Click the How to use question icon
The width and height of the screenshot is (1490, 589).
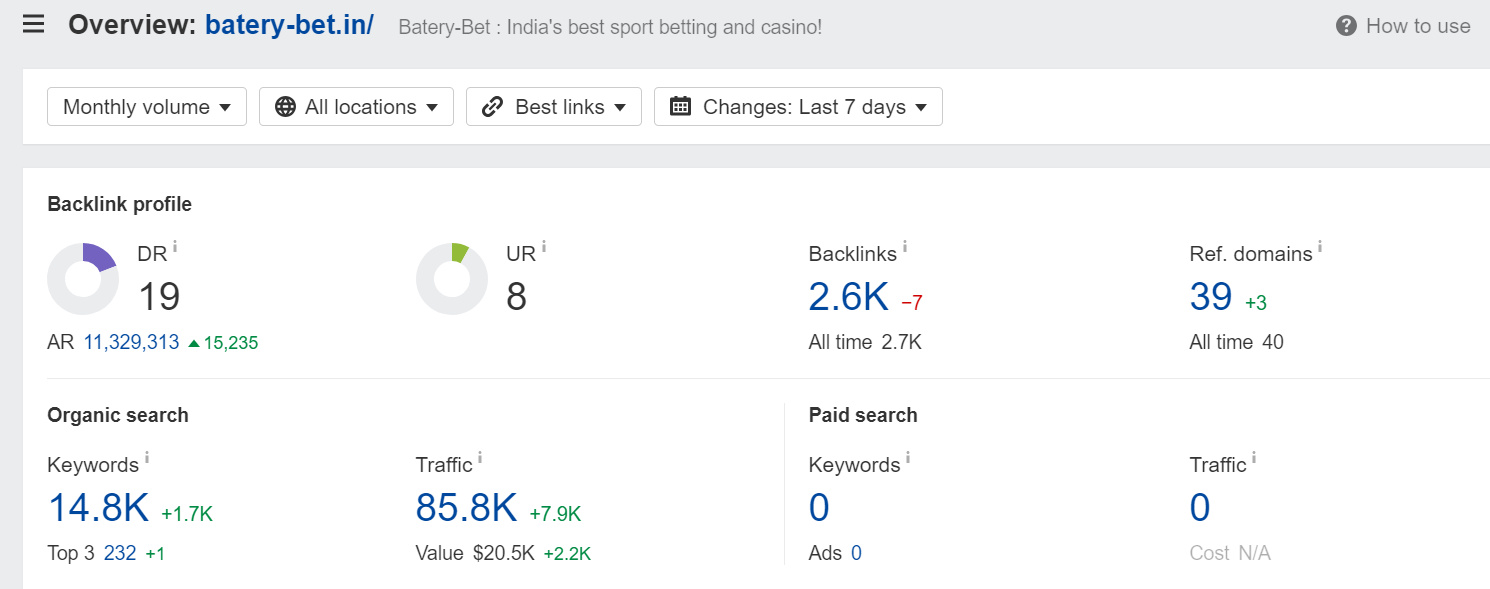click(x=1346, y=26)
